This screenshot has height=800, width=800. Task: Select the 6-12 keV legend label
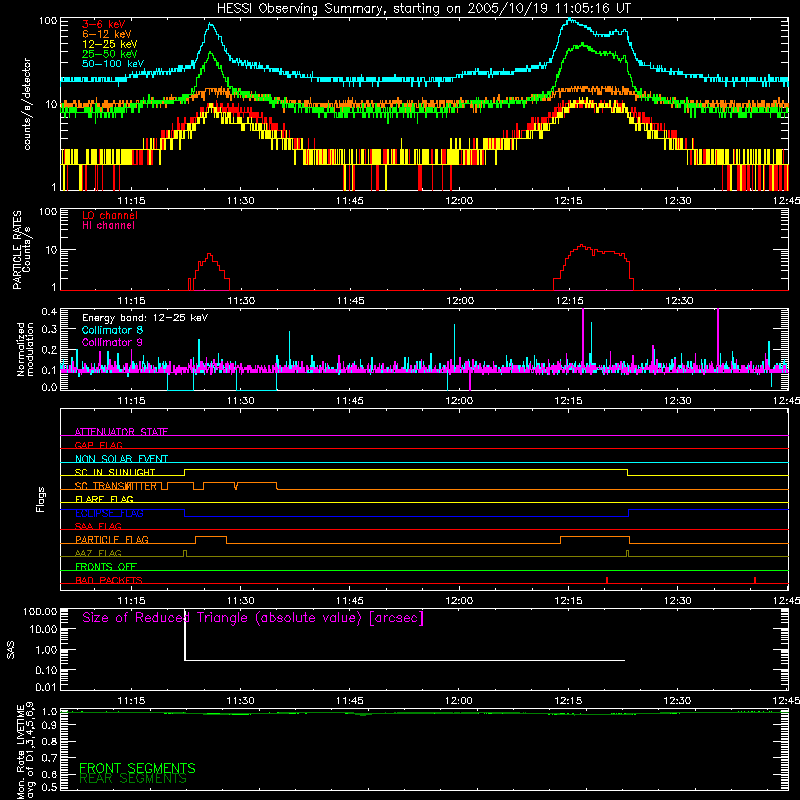click(x=107, y=34)
